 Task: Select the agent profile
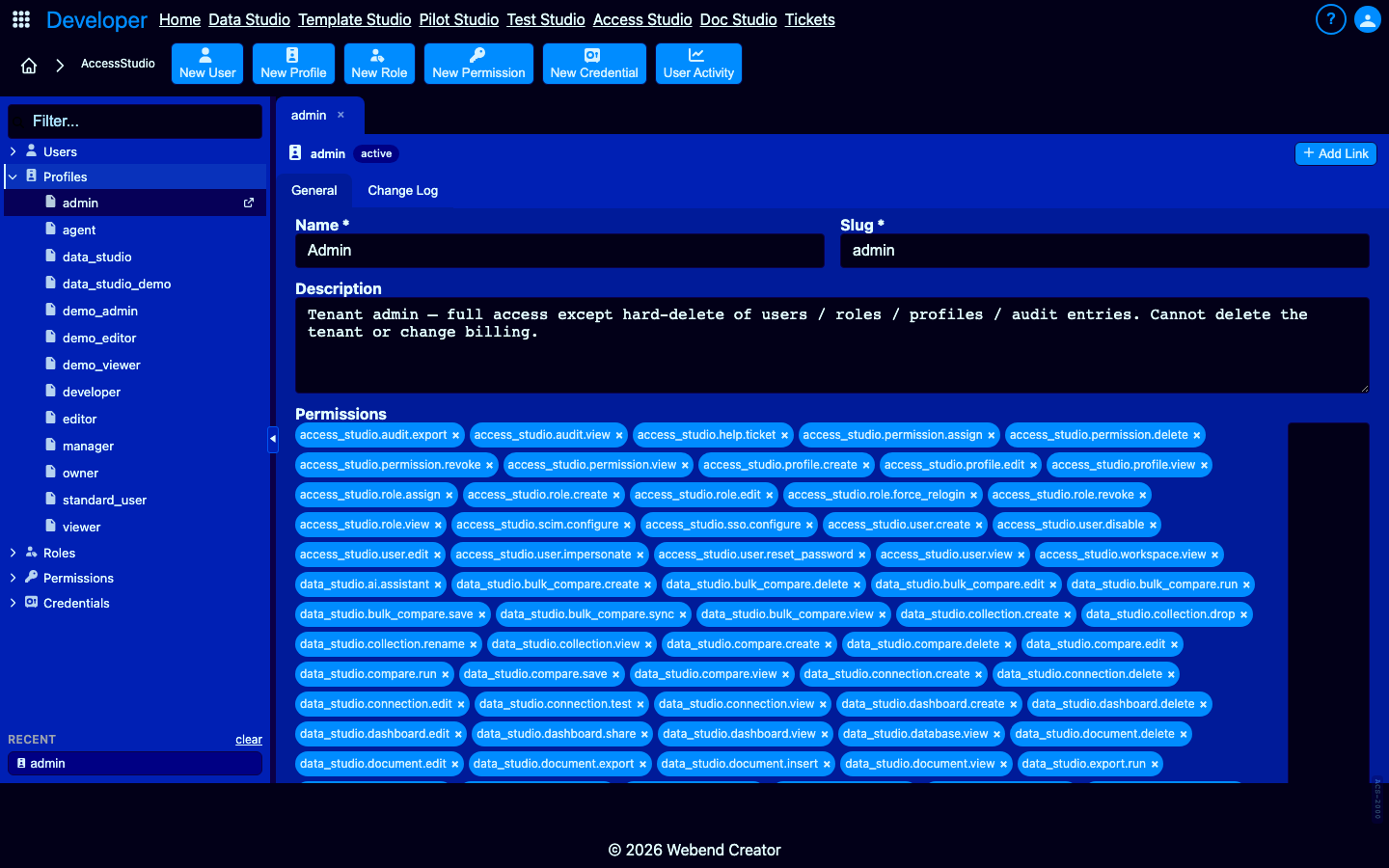(x=135, y=230)
